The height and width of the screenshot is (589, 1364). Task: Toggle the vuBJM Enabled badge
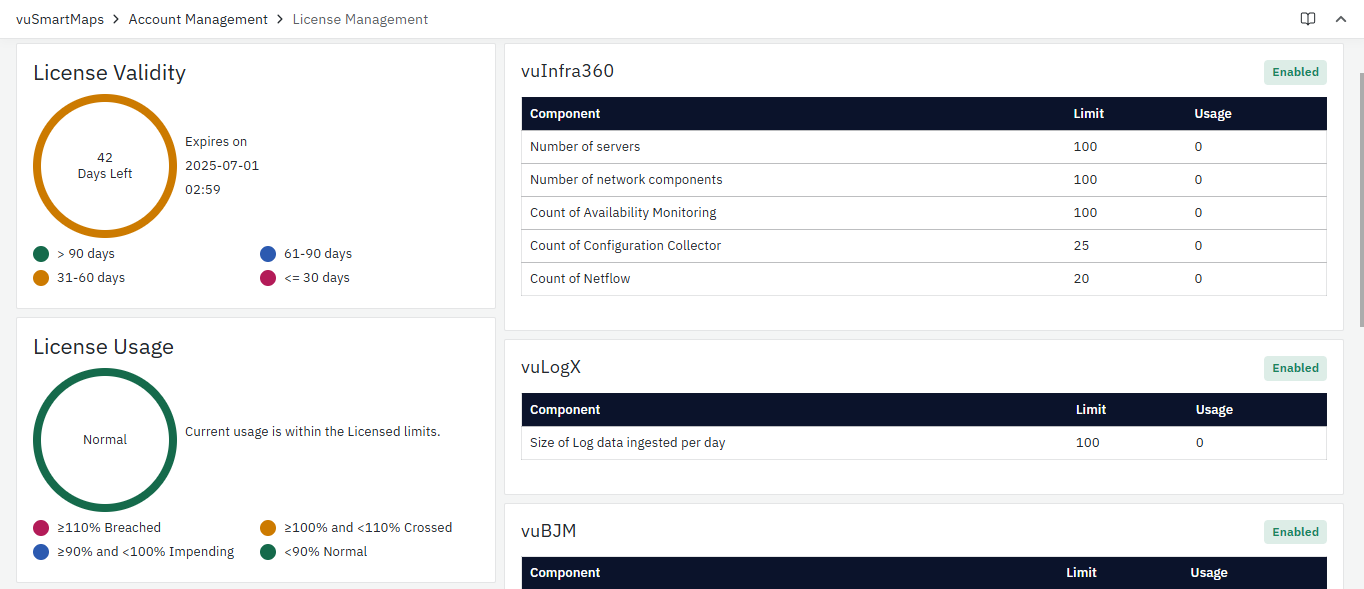(x=1295, y=532)
